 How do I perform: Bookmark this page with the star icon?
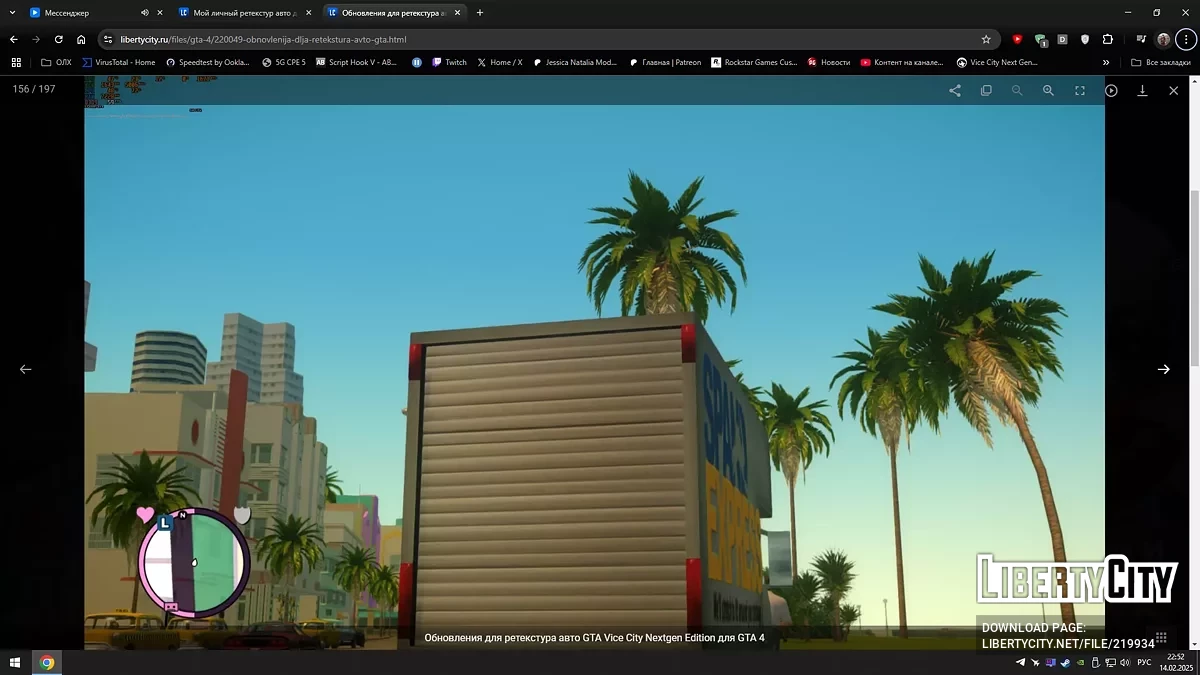click(986, 39)
